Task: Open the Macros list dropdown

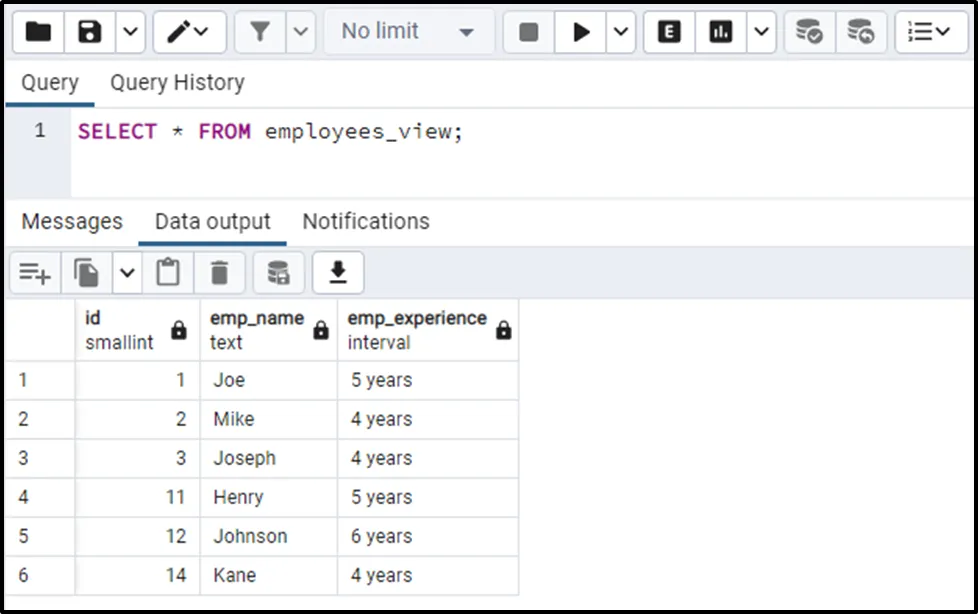Action: click(x=930, y=32)
